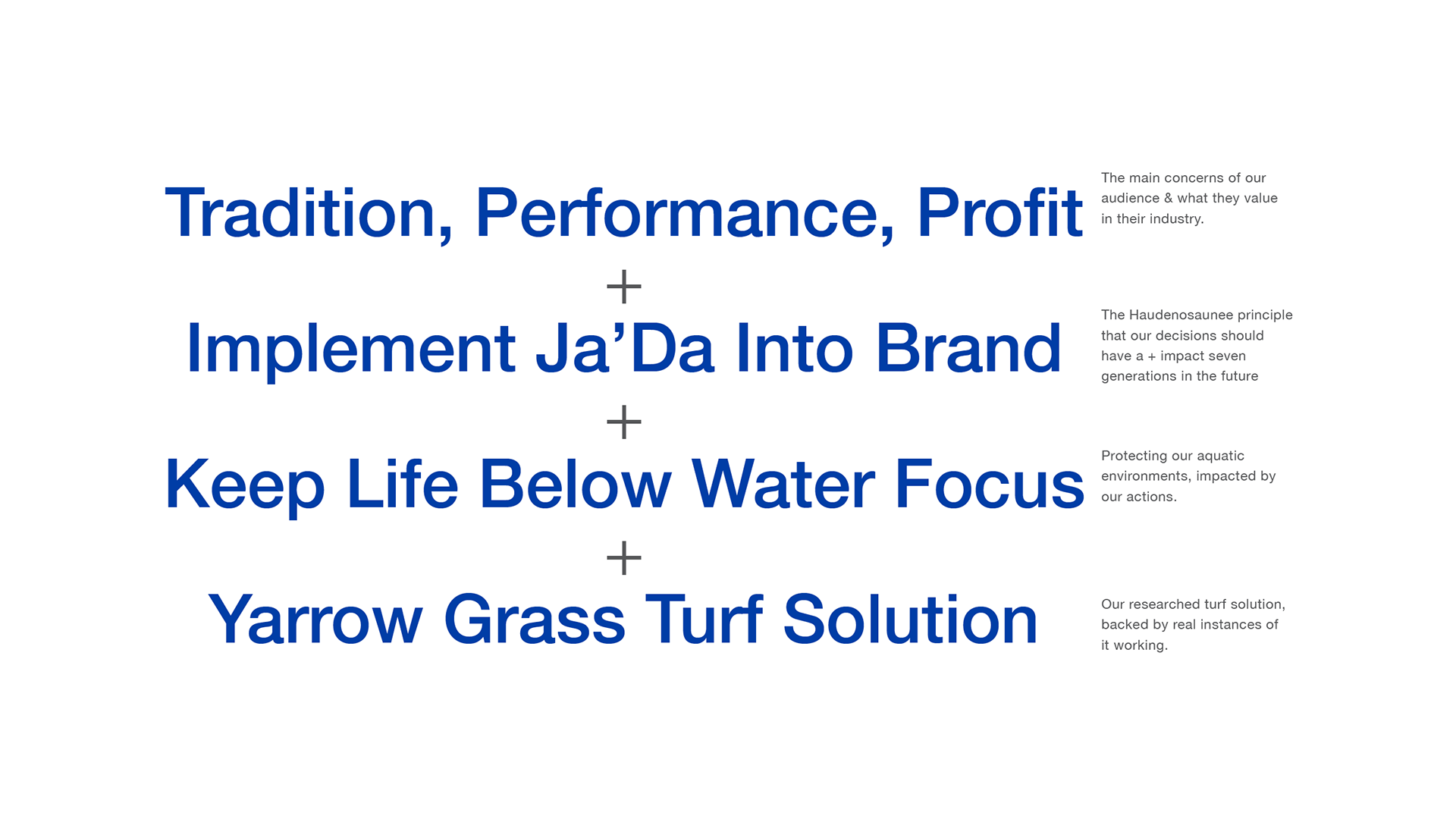Click the researched turf solution description
This screenshot has width=1456, height=819.
point(1193,624)
